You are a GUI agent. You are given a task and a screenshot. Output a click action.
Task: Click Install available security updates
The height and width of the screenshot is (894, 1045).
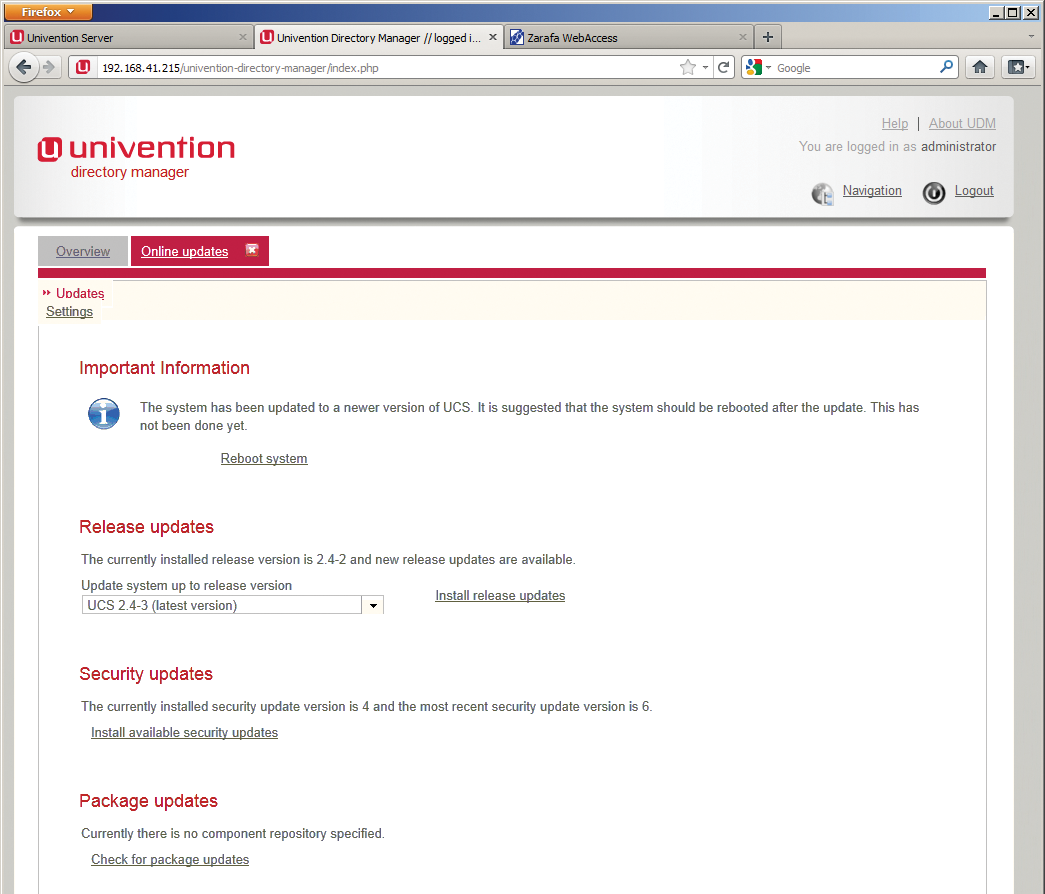click(x=184, y=732)
